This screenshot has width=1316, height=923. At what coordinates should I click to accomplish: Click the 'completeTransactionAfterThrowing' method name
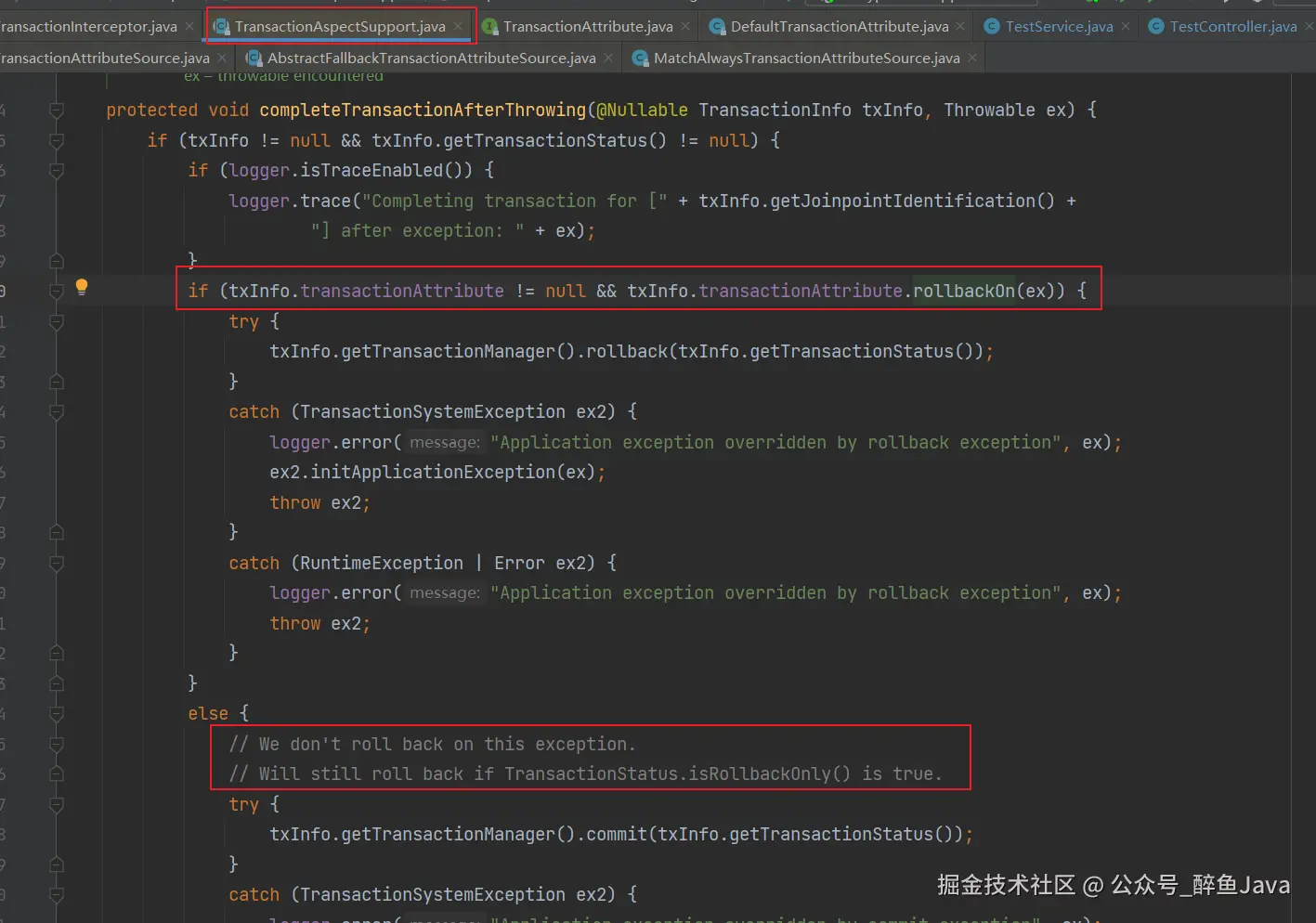coord(423,110)
